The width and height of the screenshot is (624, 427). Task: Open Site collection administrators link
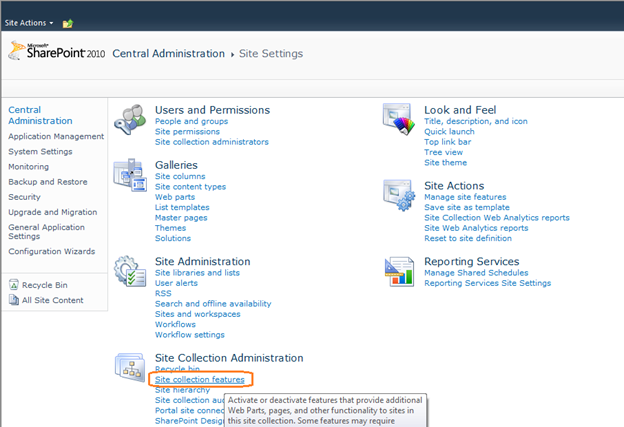click(212, 142)
